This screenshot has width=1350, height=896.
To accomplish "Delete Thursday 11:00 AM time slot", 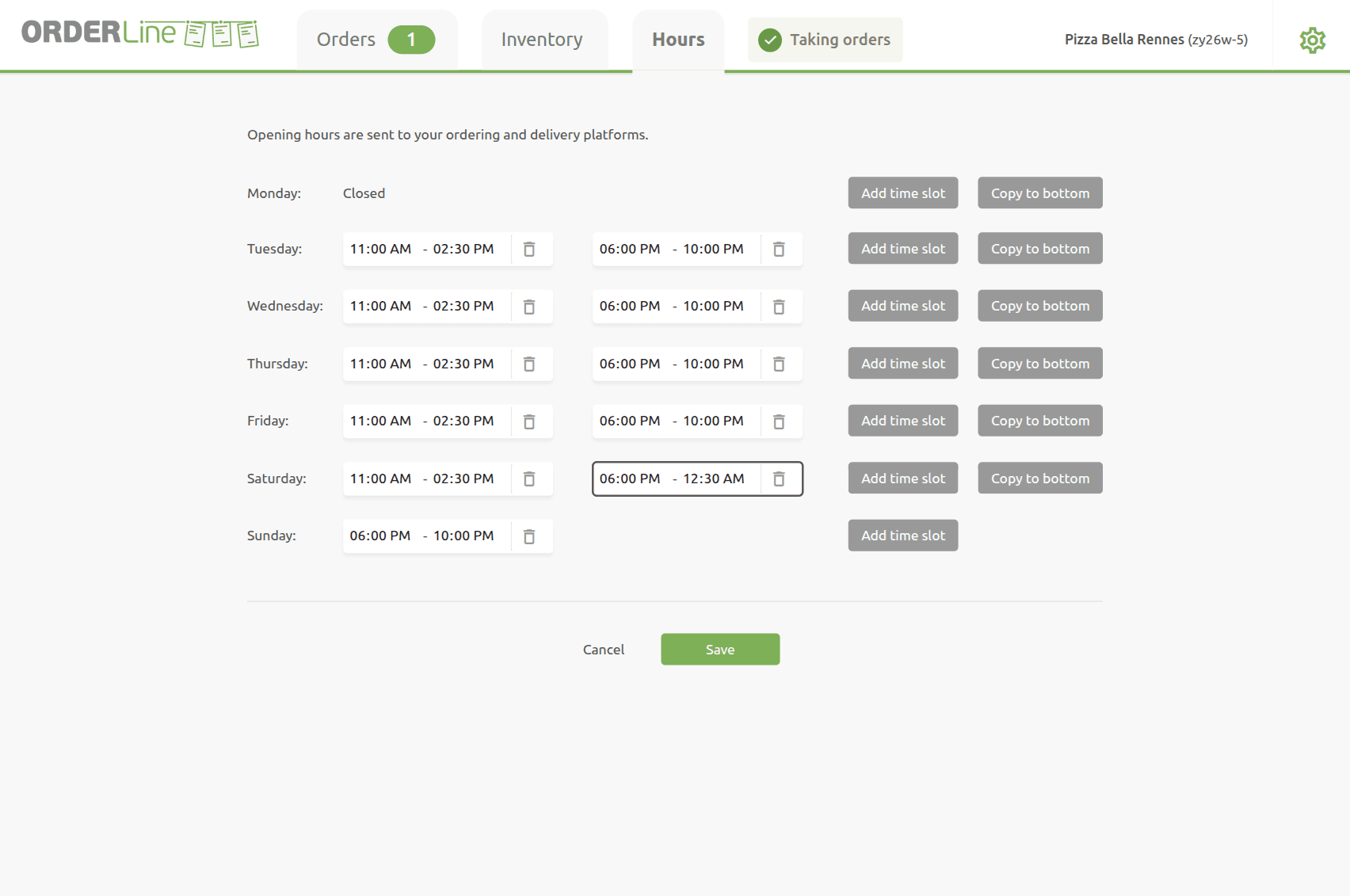I will click(529, 364).
